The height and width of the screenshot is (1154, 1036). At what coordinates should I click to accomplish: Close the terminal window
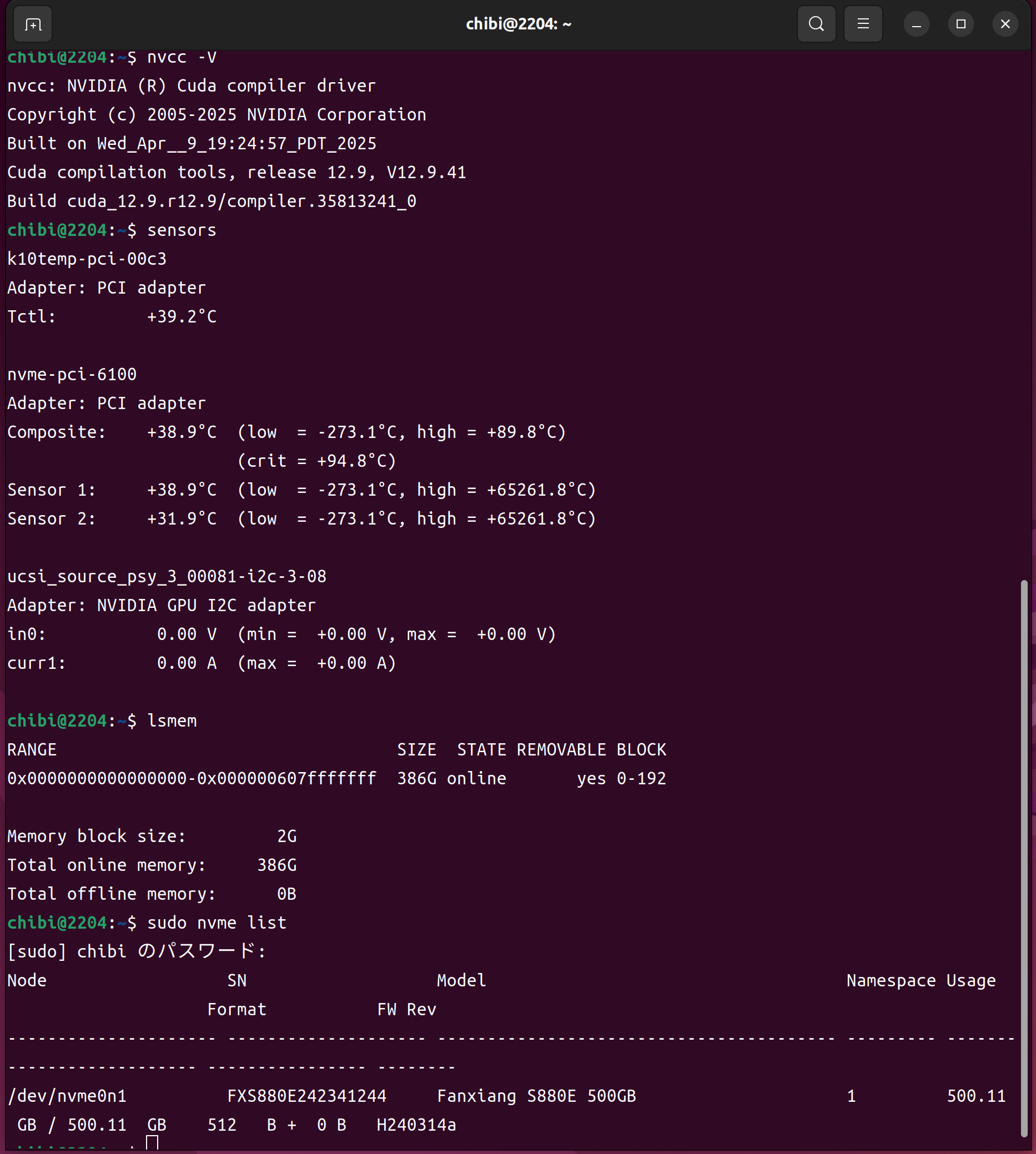point(1005,24)
